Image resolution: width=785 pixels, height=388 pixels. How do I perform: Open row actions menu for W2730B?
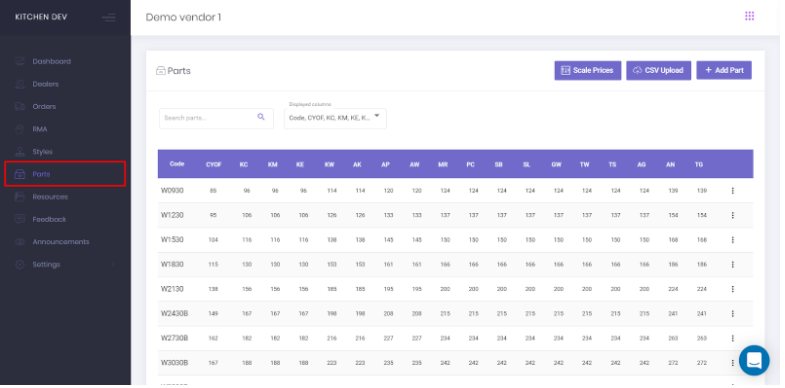(x=732, y=338)
